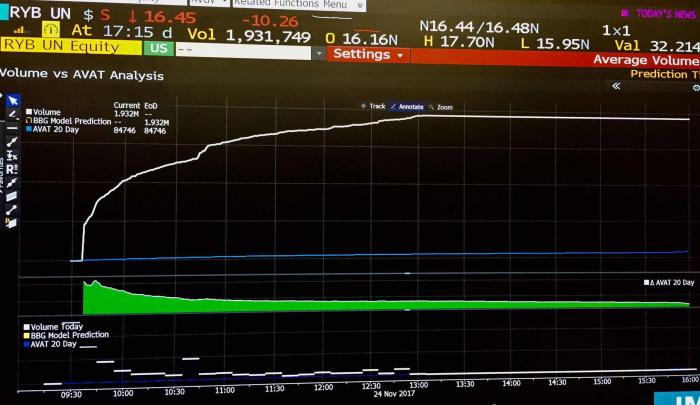Collapse panel with double left chevron
The height and width of the screenshot is (405, 700).
tap(616, 86)
